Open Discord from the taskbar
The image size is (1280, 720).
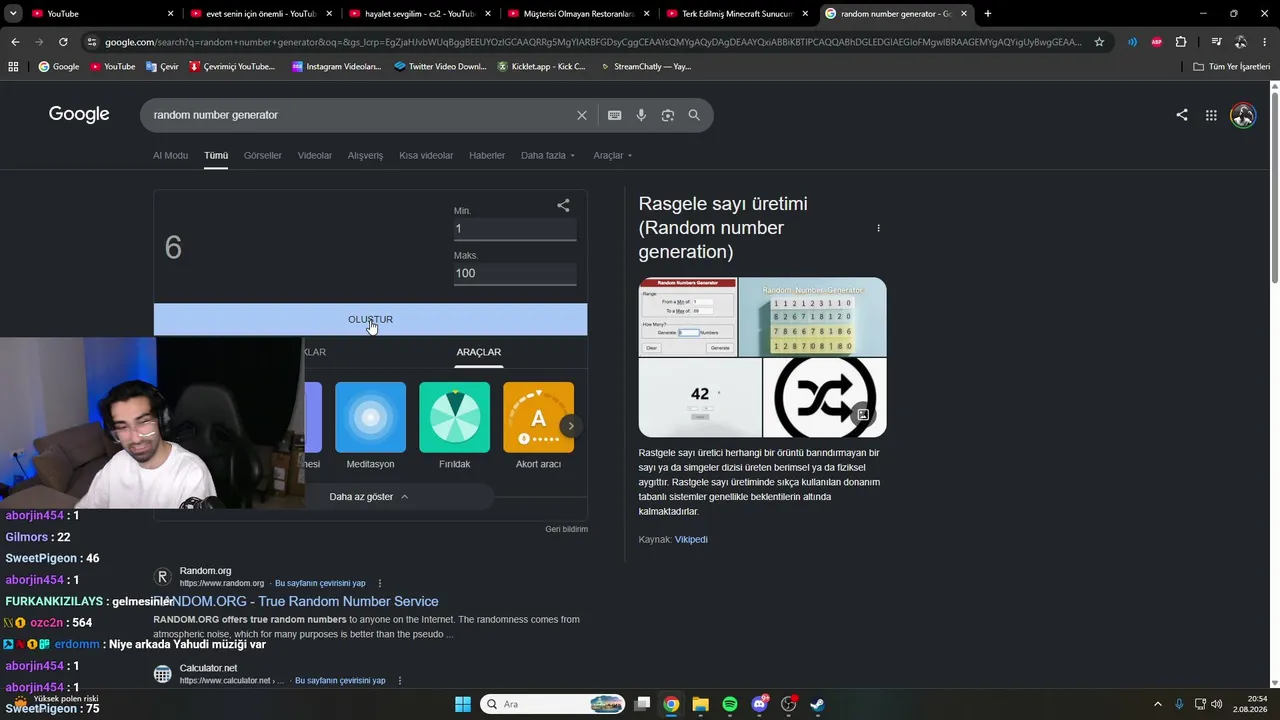[x=759, y=704]
